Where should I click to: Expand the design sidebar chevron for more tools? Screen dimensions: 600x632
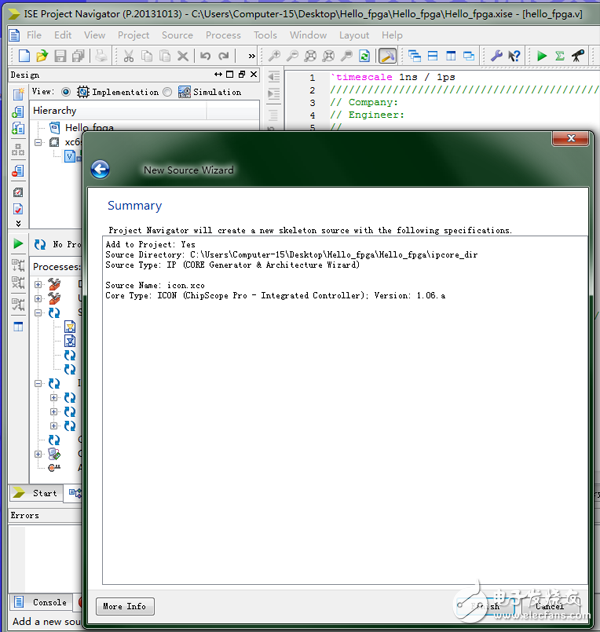pyautogui.click(x=18, y=222)
